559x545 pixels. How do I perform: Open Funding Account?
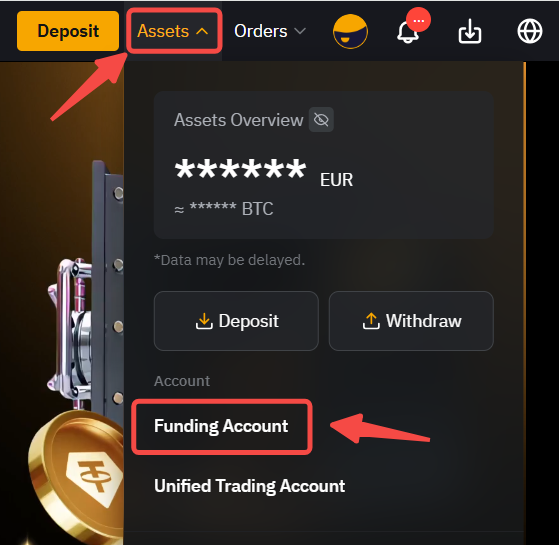221,426
